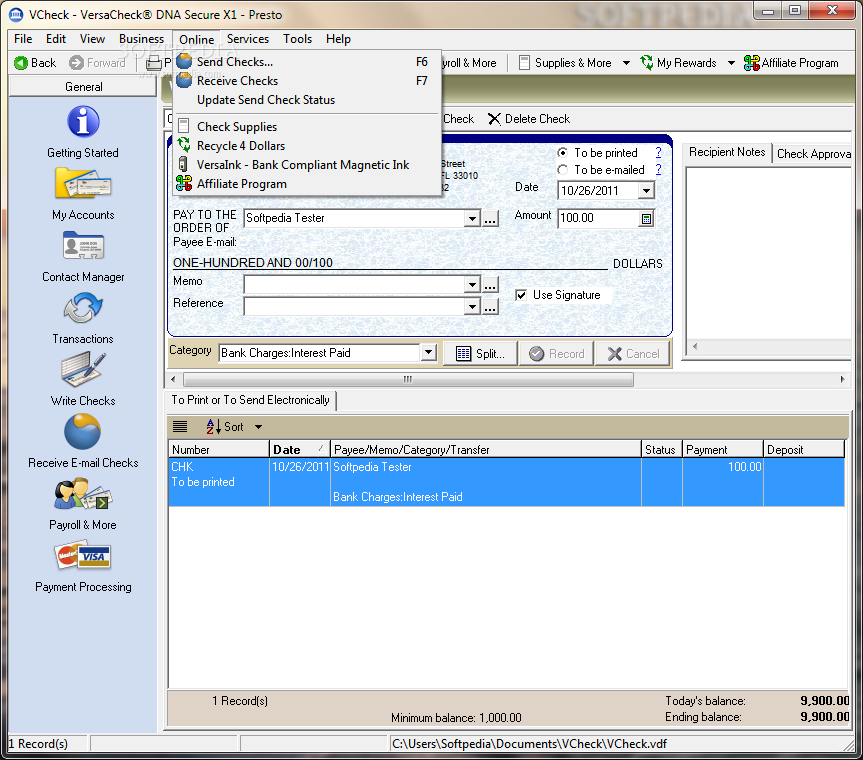Open the Sort dropdown arrow
Image resolution: width=863 pixels, height=760 pixels.
pos(259,427)
